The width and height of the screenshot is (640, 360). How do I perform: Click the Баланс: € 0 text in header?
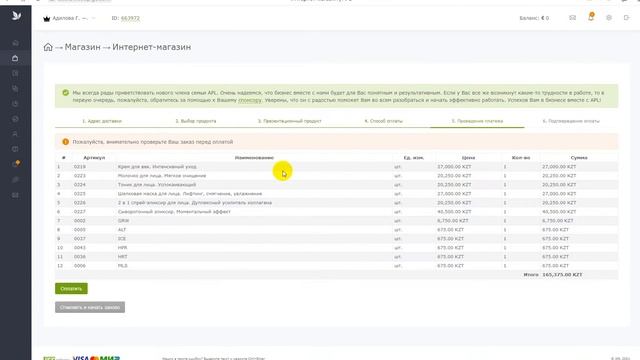point(534,18)
